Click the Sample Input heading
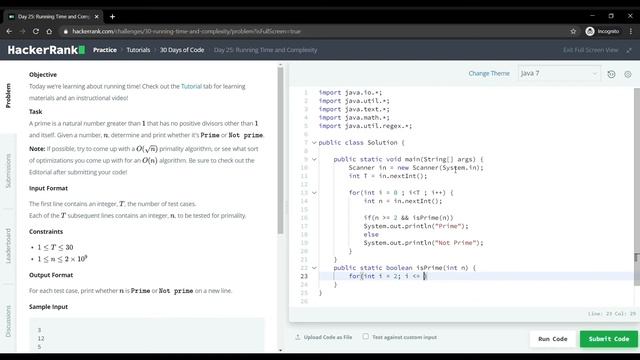 click(48, 307)
